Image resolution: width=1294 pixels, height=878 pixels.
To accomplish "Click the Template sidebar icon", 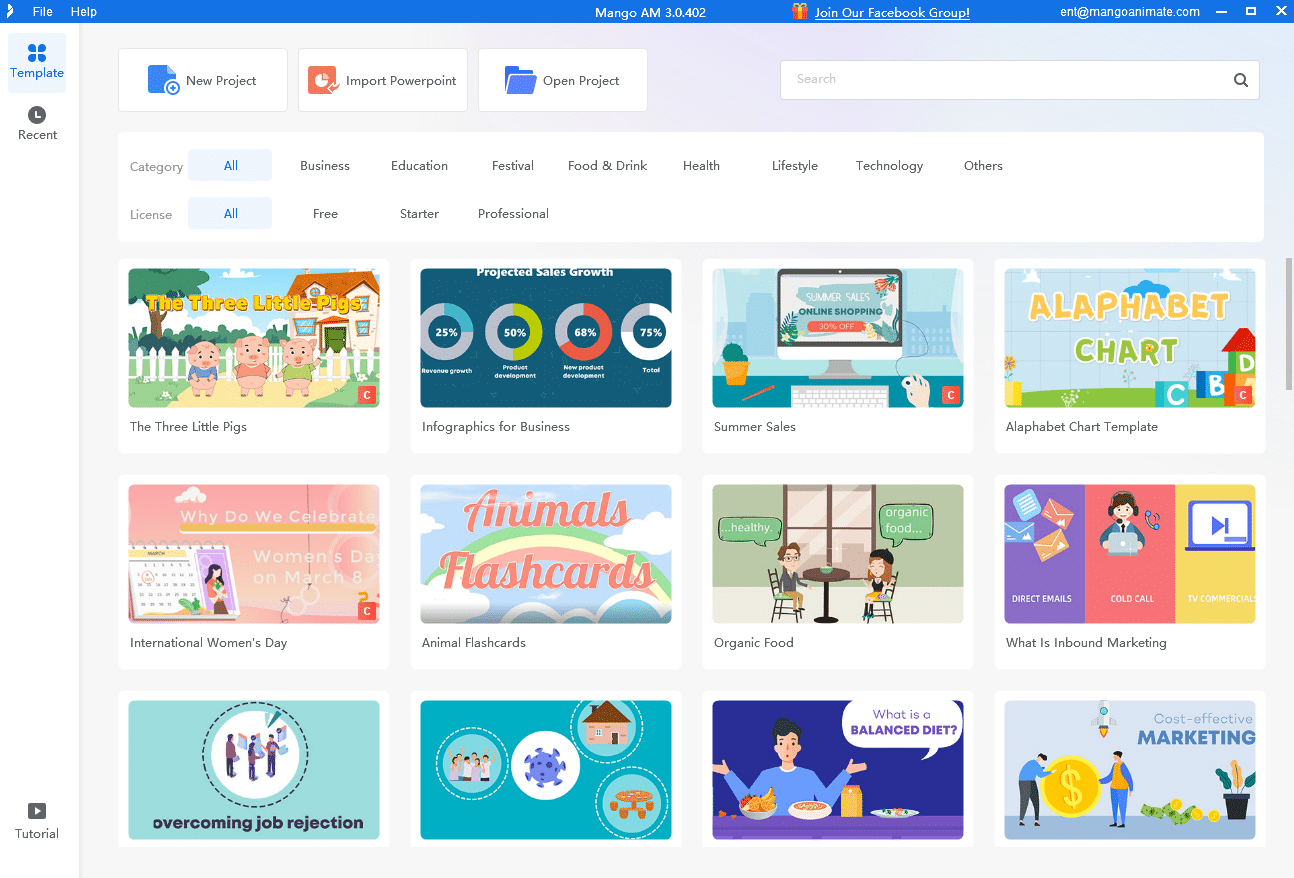I will coord(37,53).
